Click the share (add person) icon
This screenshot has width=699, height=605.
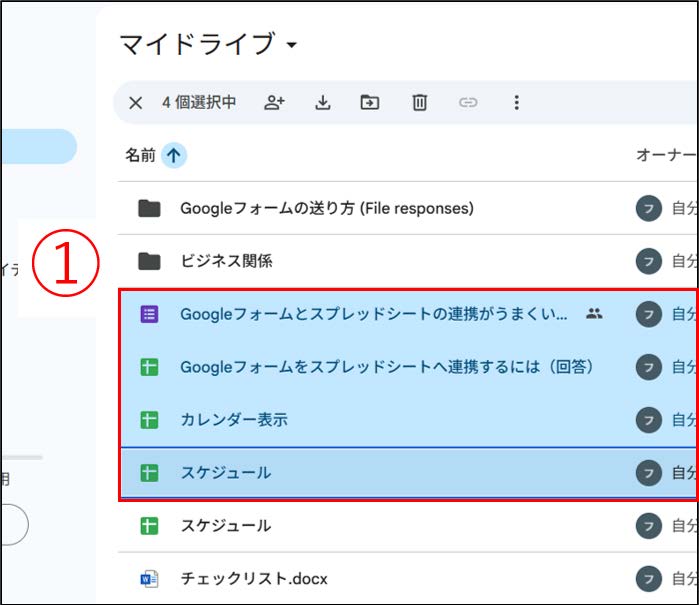pyautogui.click(x=274, y=103)
